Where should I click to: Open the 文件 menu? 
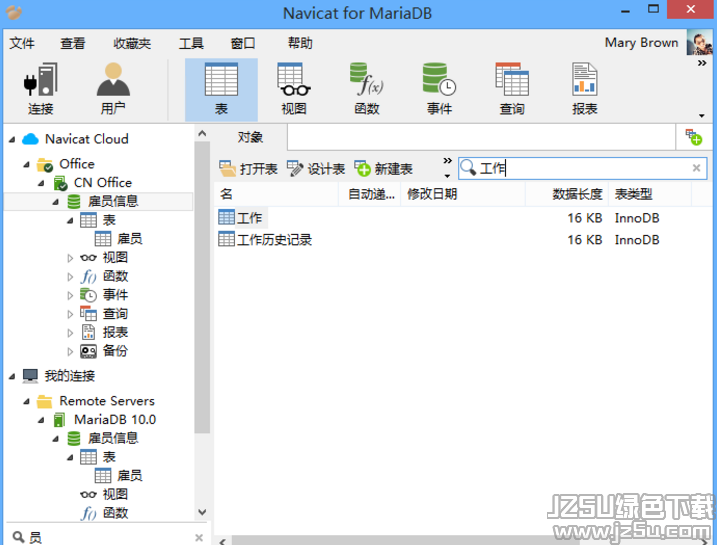coord(21,43)
